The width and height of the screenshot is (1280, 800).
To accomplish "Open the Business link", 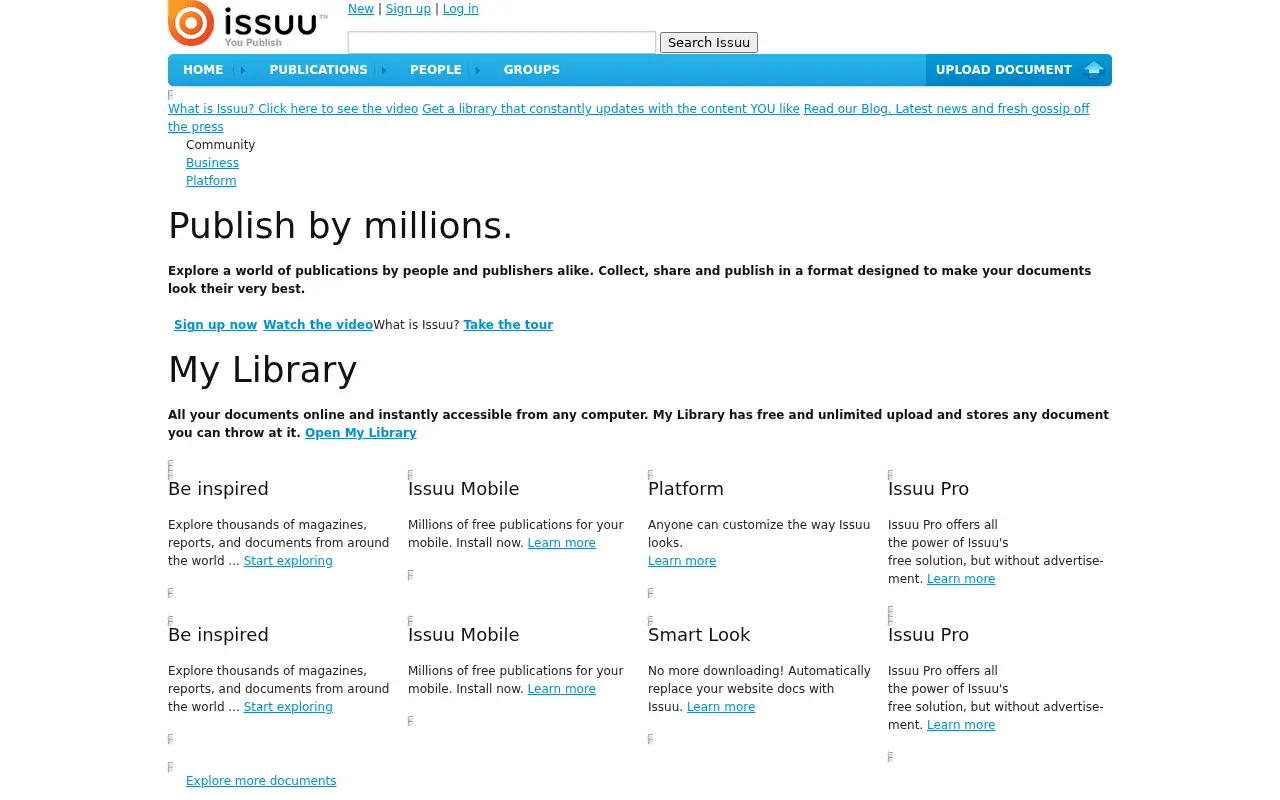I will [x=212, y=163].
